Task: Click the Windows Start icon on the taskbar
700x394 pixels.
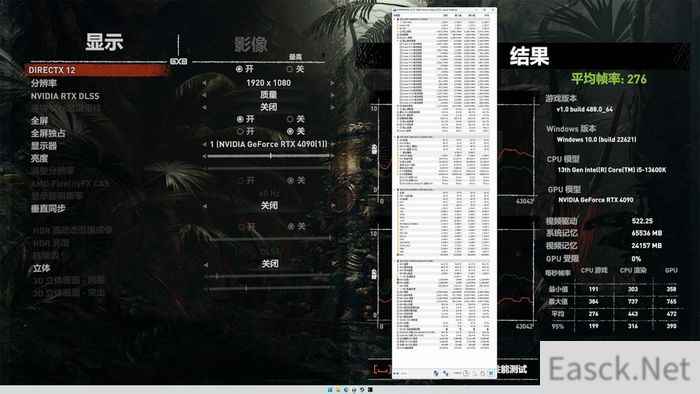Action: 330,390
